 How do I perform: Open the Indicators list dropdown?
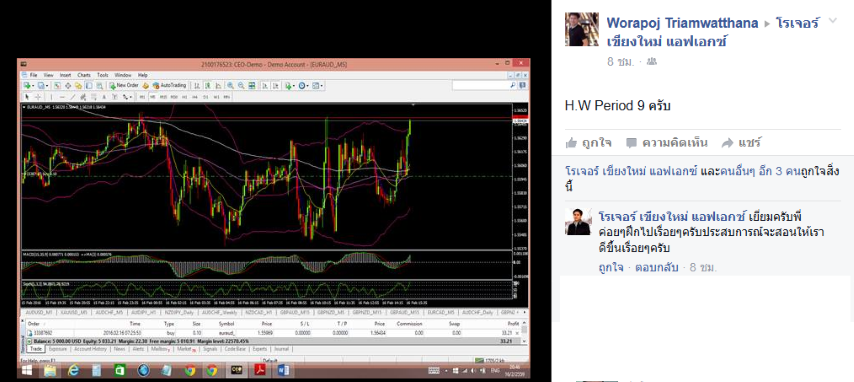point(290,86)
